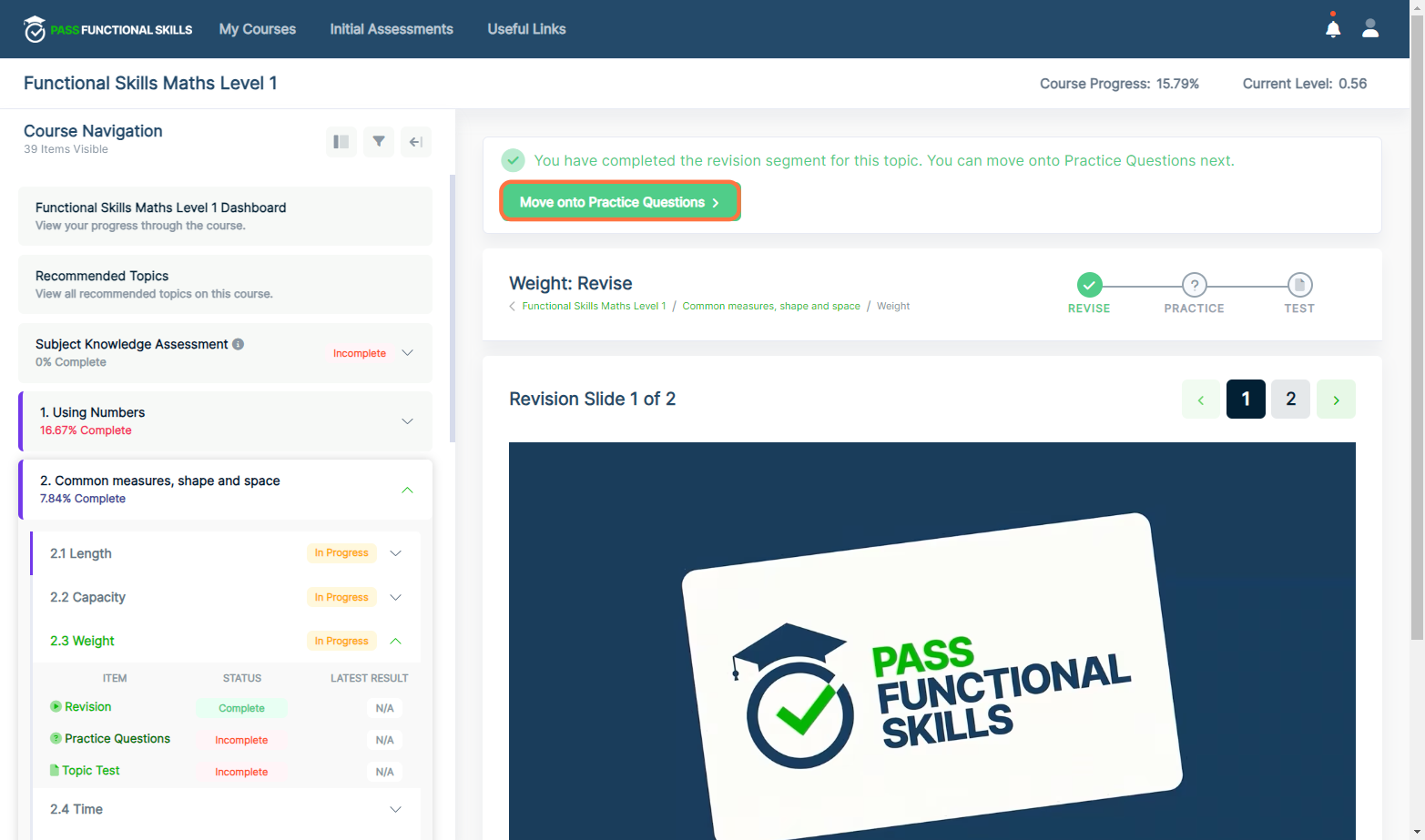Expand 2.1 Length topic
This screenshot has width=1425, height=840.
(x=396, y=553)
